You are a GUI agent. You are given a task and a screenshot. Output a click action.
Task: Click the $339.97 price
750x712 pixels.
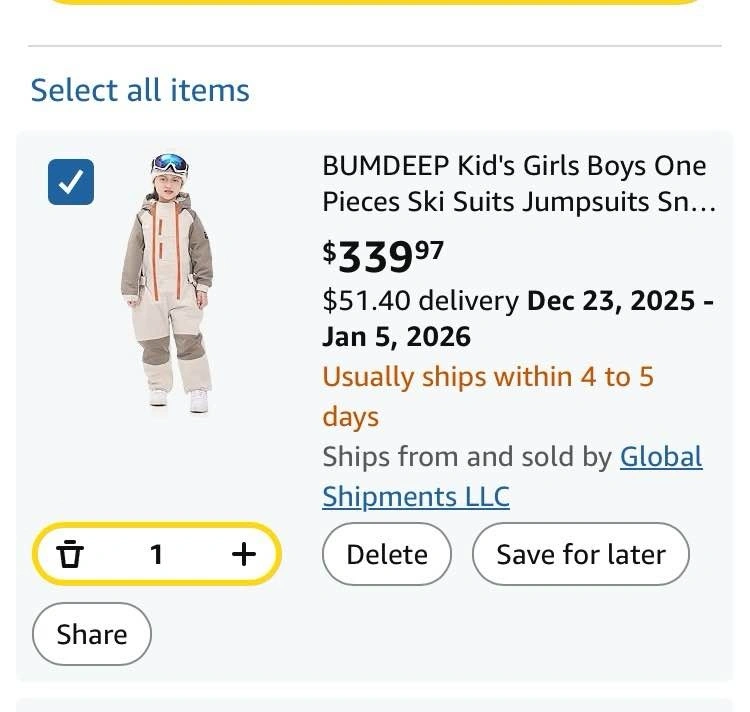click(382, 256)
